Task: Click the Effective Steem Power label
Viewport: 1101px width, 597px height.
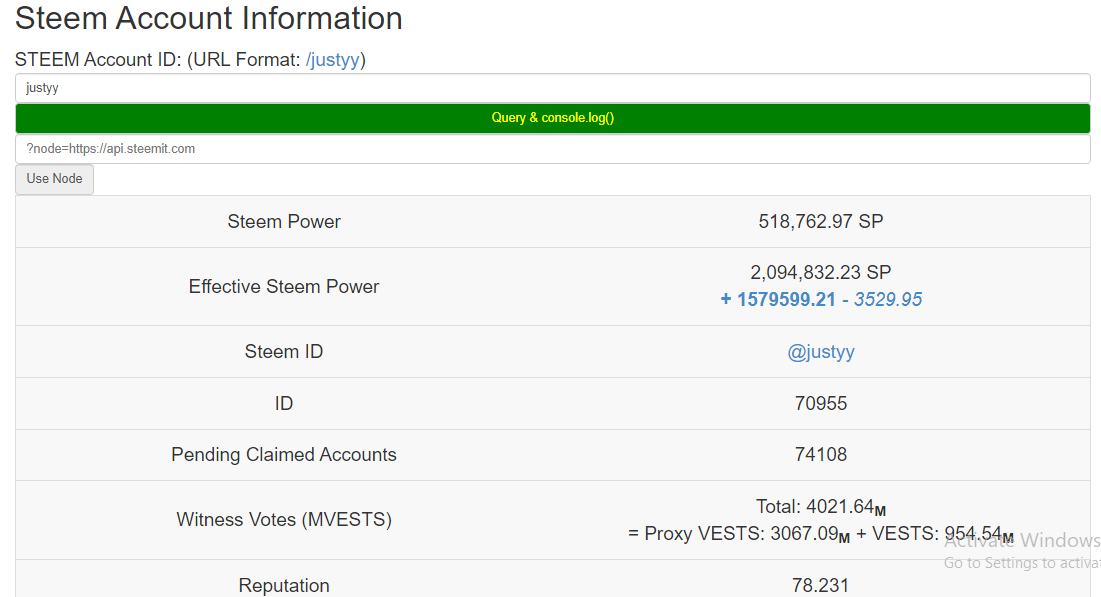Action: point(284,287)
